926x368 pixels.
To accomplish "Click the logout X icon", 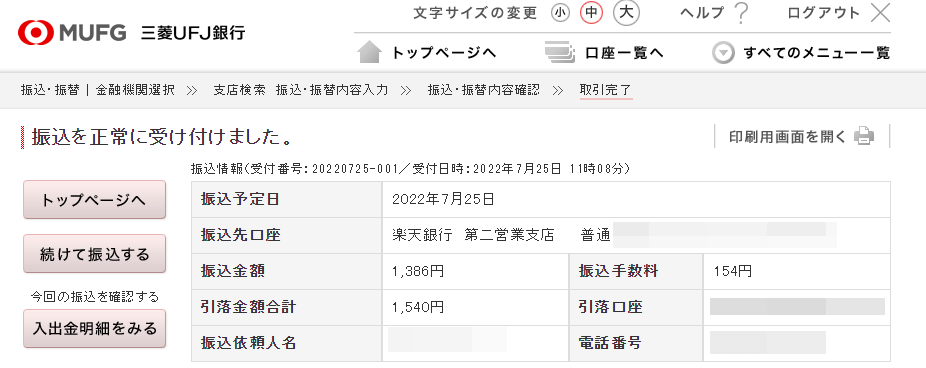I will (881, 13).
